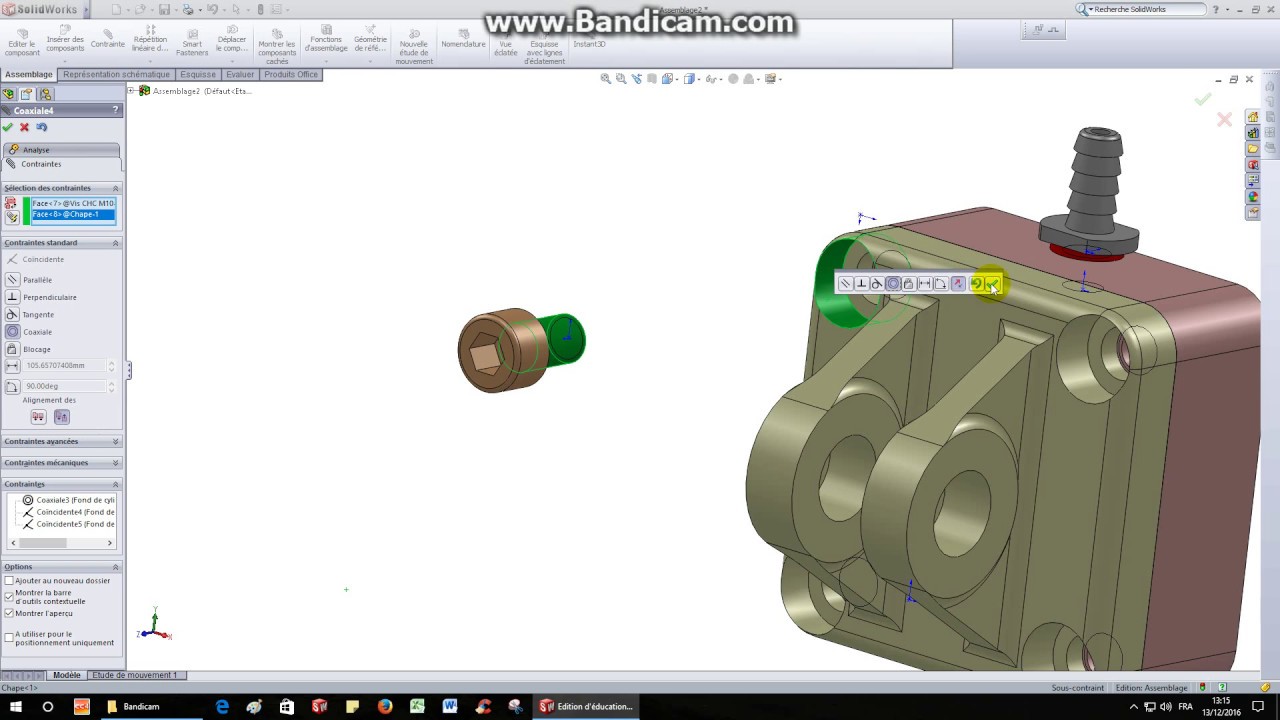
Task: Select the Perpendiculaire standard mate
Action: 49,297
